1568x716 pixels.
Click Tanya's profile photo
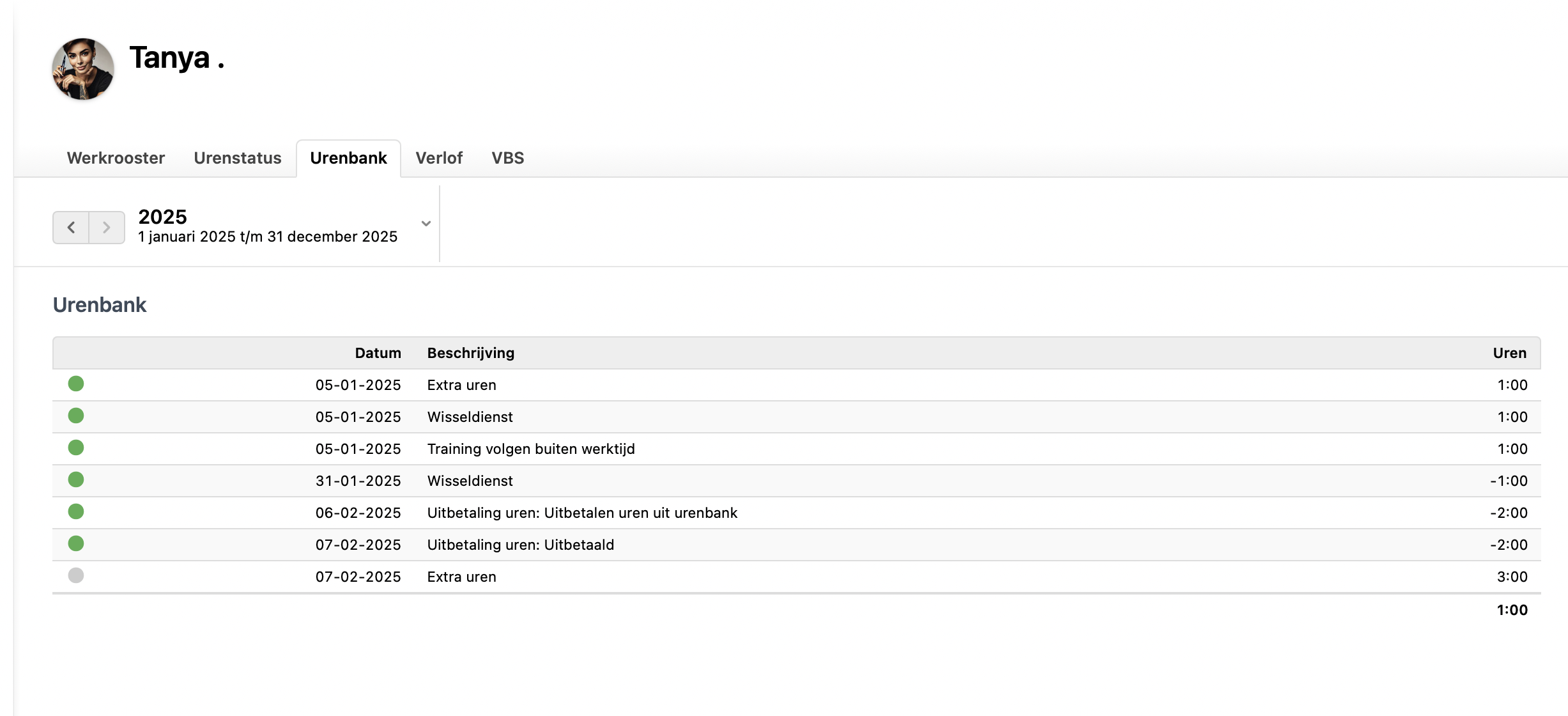click(x=83, y=69)
